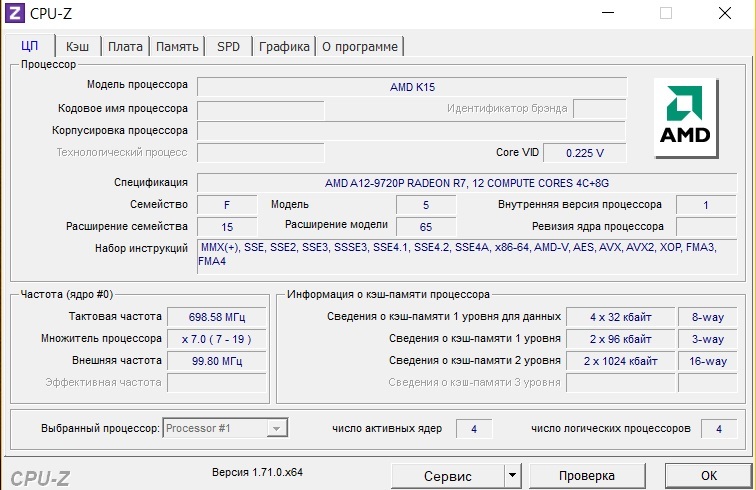Open the arrow menu next to Сервис
Image resolution: width=756 pixels, height=490 pixels.
tap(512, 475)
